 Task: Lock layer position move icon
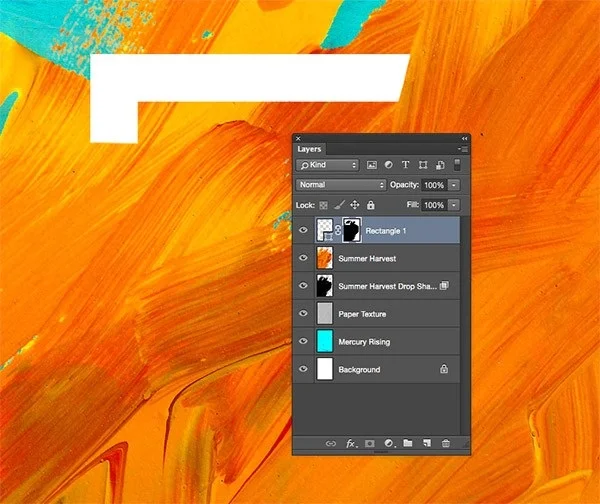[355, 205]
